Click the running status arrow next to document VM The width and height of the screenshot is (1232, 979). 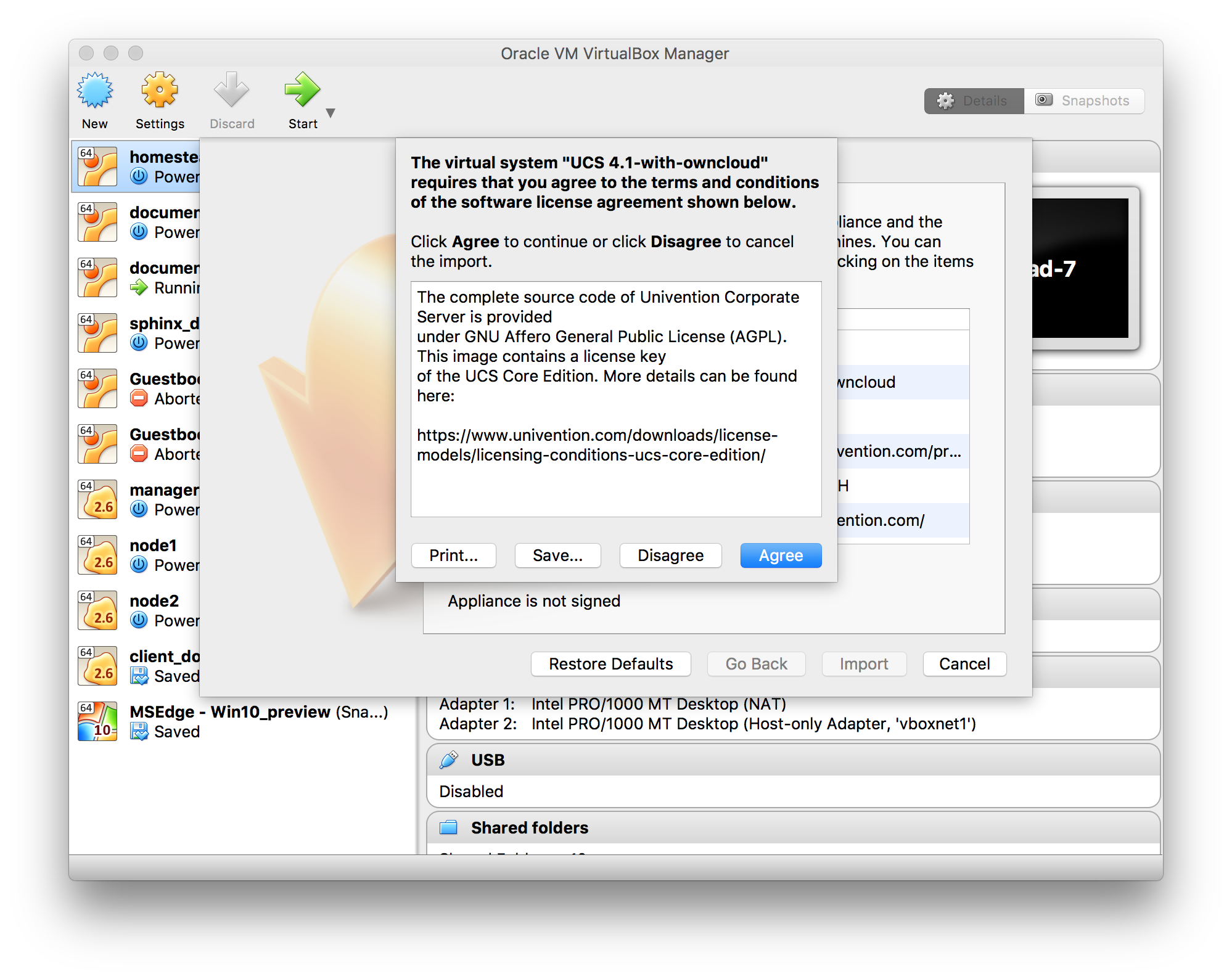pyautogui.click(x=139, y=287)
